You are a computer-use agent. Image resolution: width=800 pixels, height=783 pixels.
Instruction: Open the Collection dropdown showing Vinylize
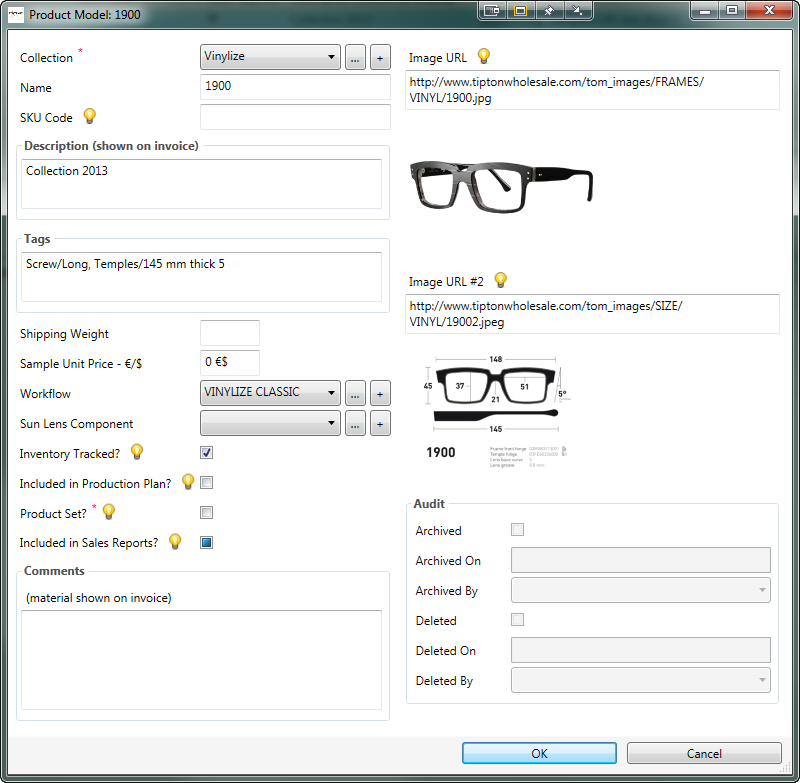pyautogui.click(x=270, y=57)
